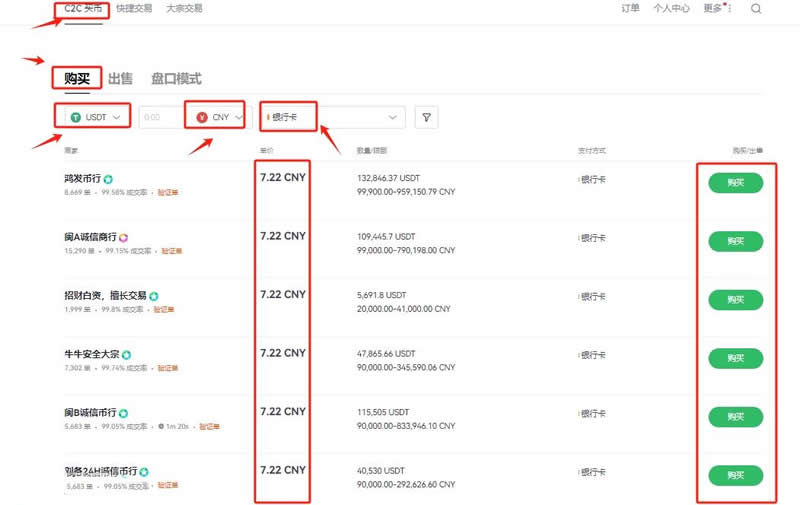
Task: Open 快捷交易 in the top navigation
Action: click(133, 9)
